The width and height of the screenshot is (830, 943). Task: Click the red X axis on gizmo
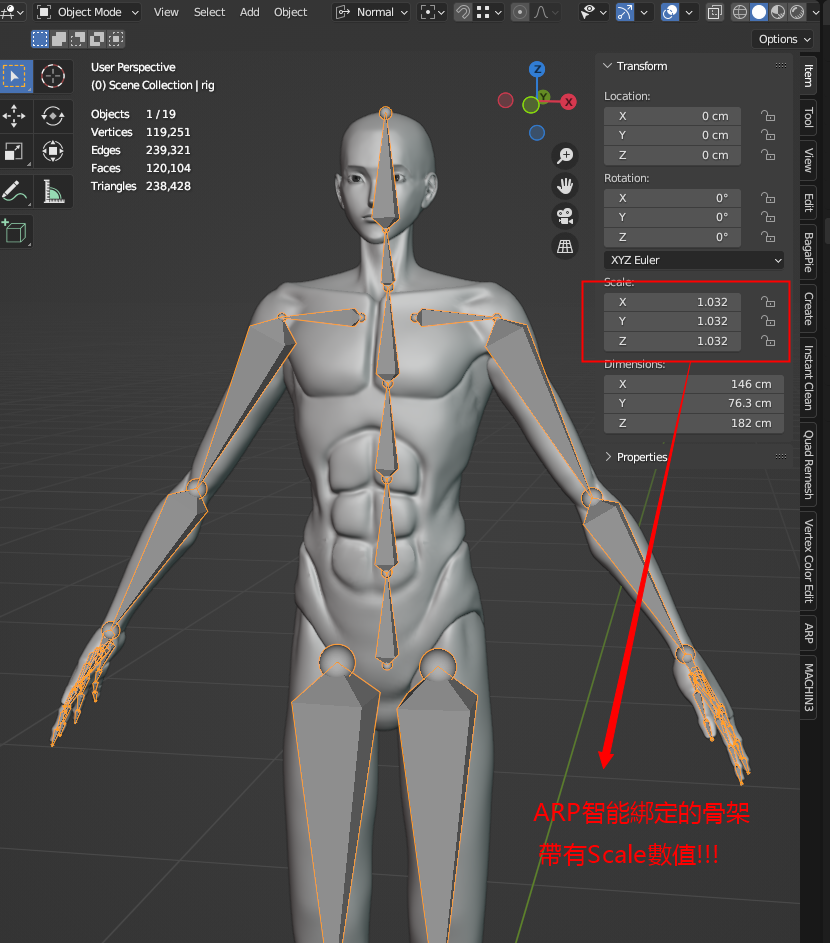tap(568, 102)
